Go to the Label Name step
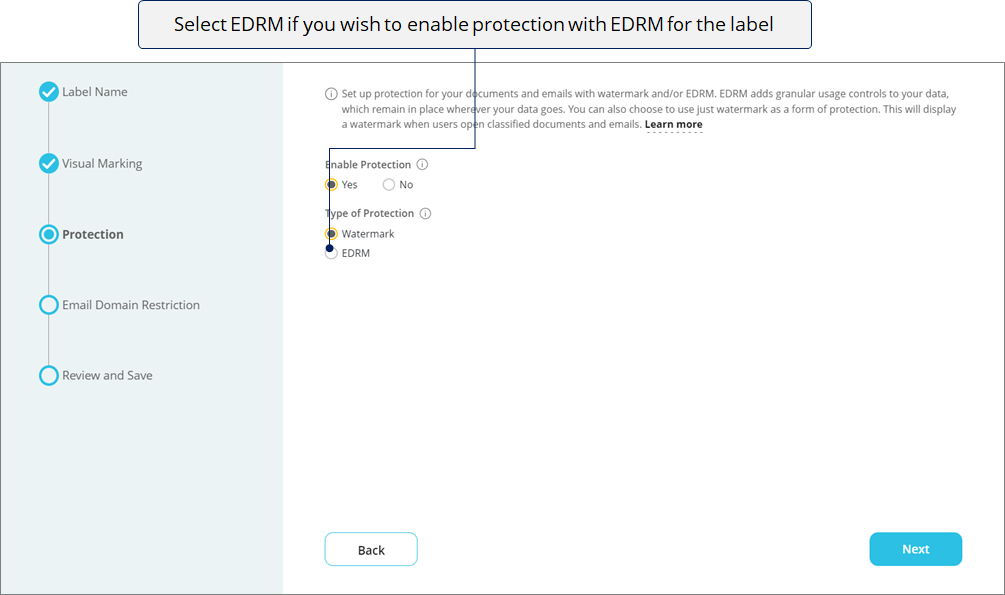The height and width of the screenshot is (595, 1005). [x=95, y=92]
